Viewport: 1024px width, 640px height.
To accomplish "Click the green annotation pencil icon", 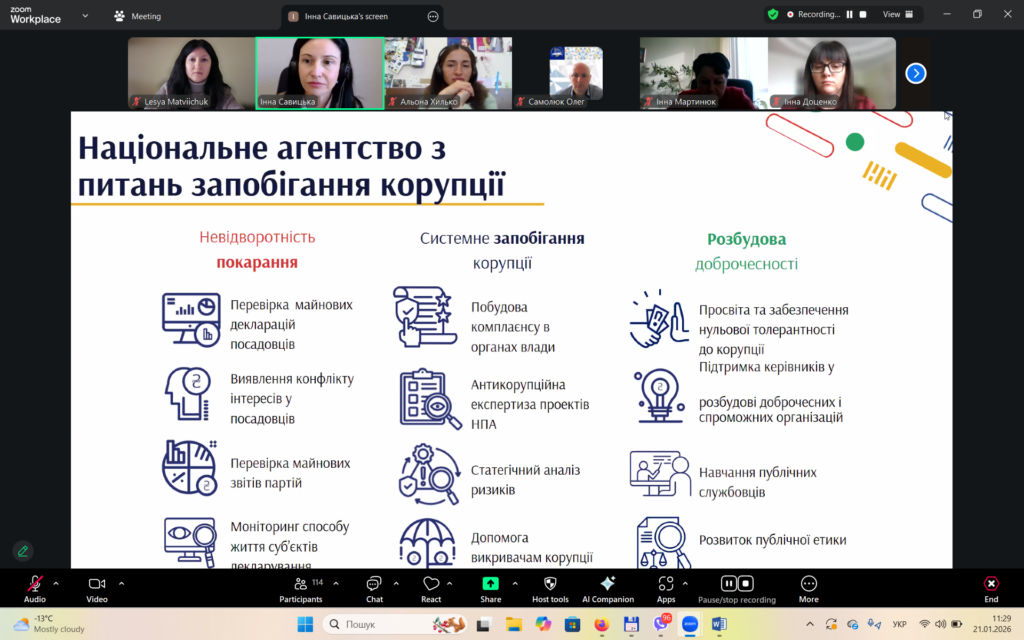I will coord(22,551).
